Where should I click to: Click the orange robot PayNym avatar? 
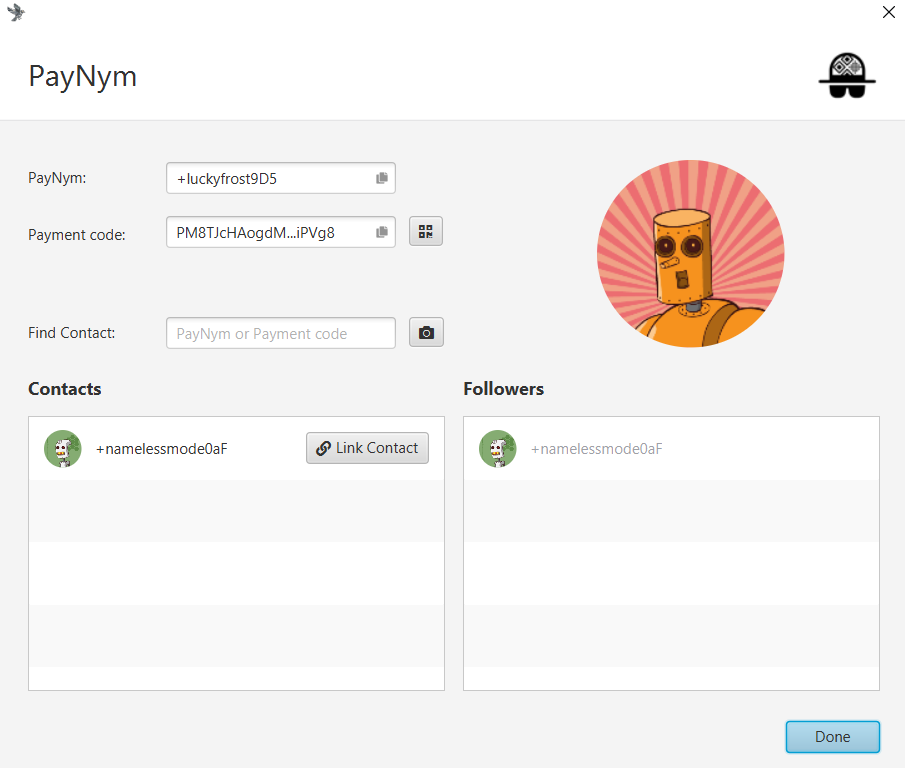[x=690, y=254]
